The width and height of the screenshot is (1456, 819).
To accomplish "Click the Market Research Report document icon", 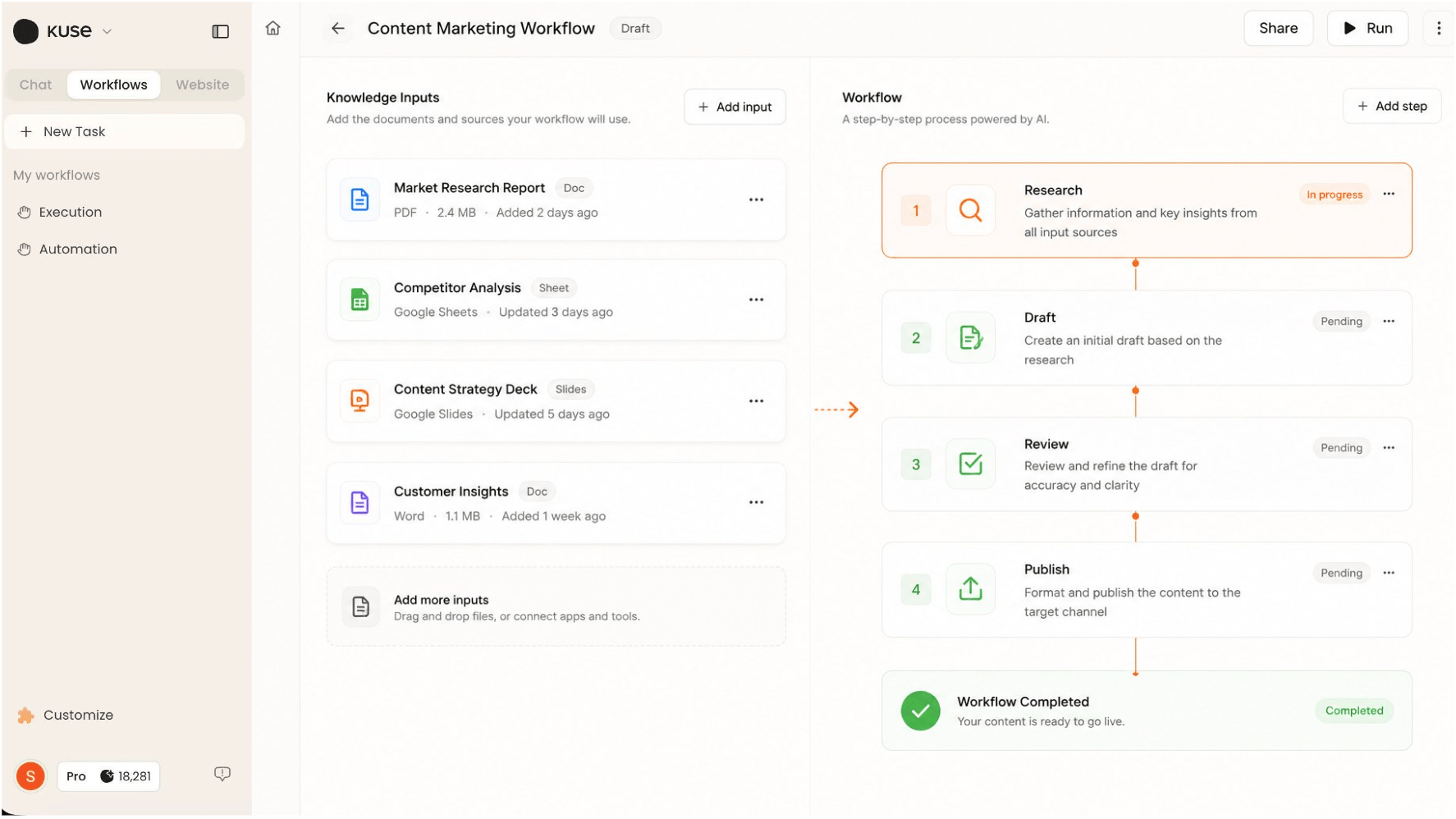I will [x=359, y=199].
